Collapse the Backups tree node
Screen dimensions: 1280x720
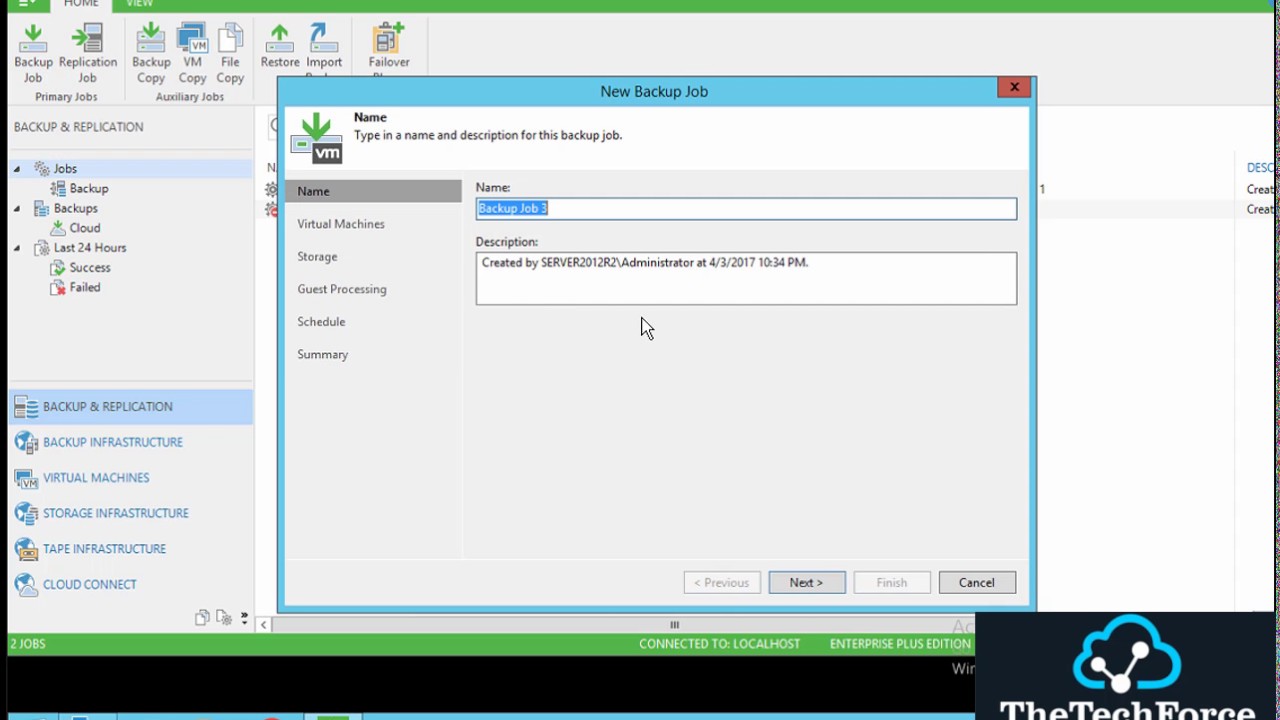tap(17, 209)
